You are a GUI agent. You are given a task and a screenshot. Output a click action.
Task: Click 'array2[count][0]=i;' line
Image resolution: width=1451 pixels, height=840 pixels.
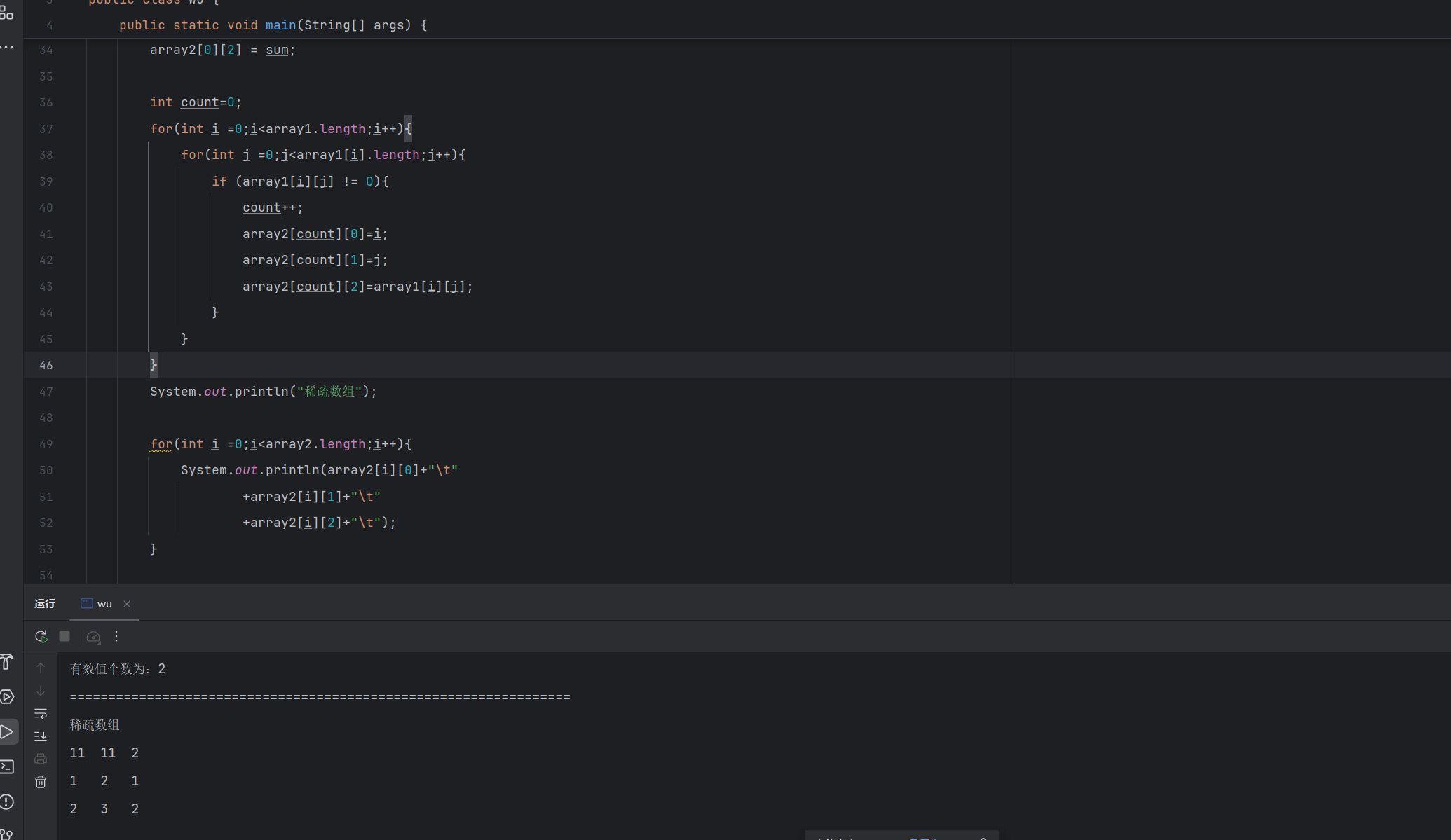(315, 234)
